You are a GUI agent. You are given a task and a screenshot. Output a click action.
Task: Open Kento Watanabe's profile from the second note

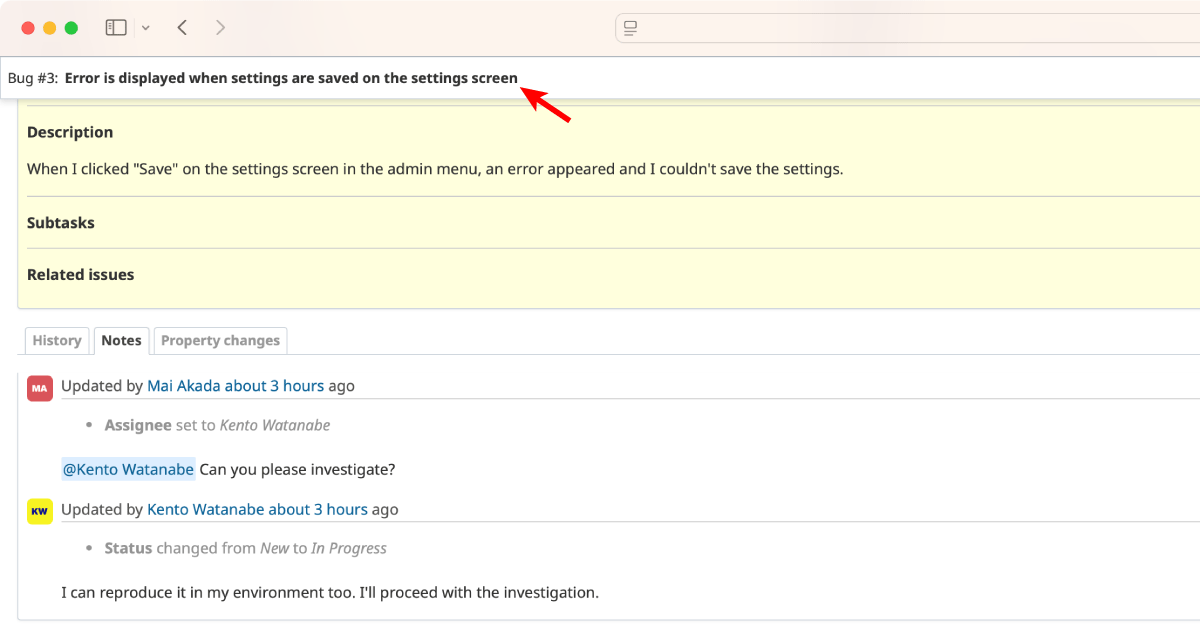(205, 510)
